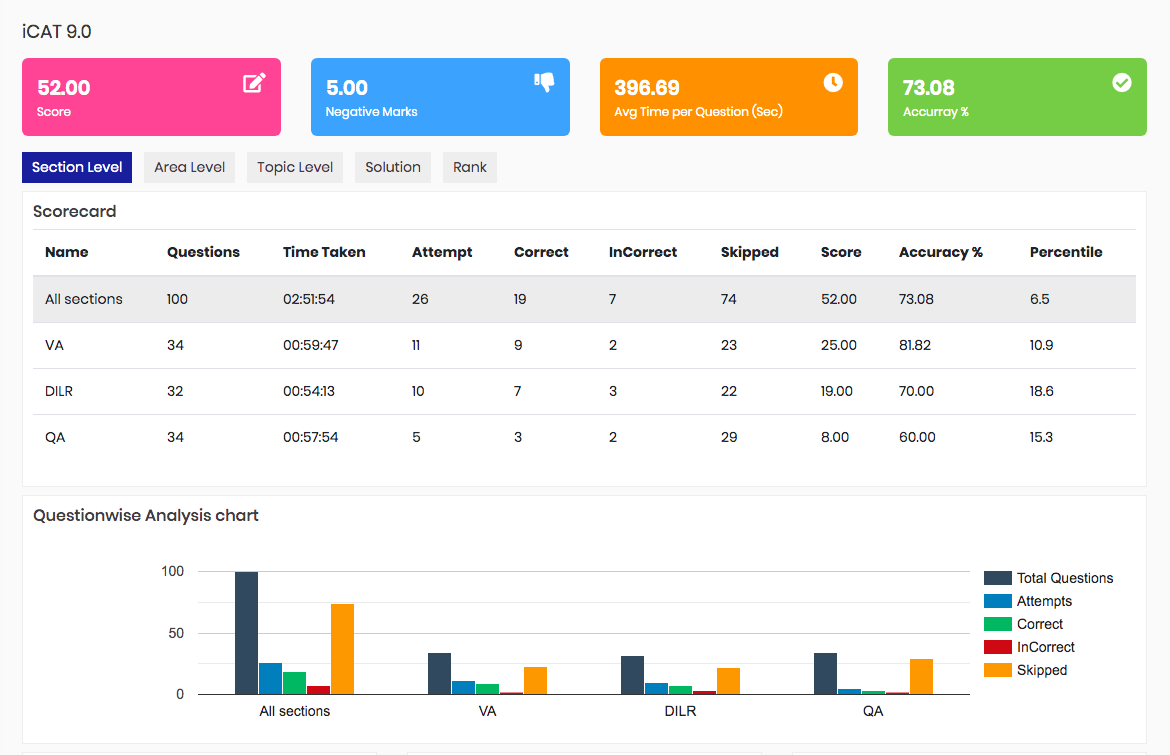The height and width of the screenshot is (755, 1170).
Task: Click the edit pencil icon on Score card
Action: click(x=254, y=83)
